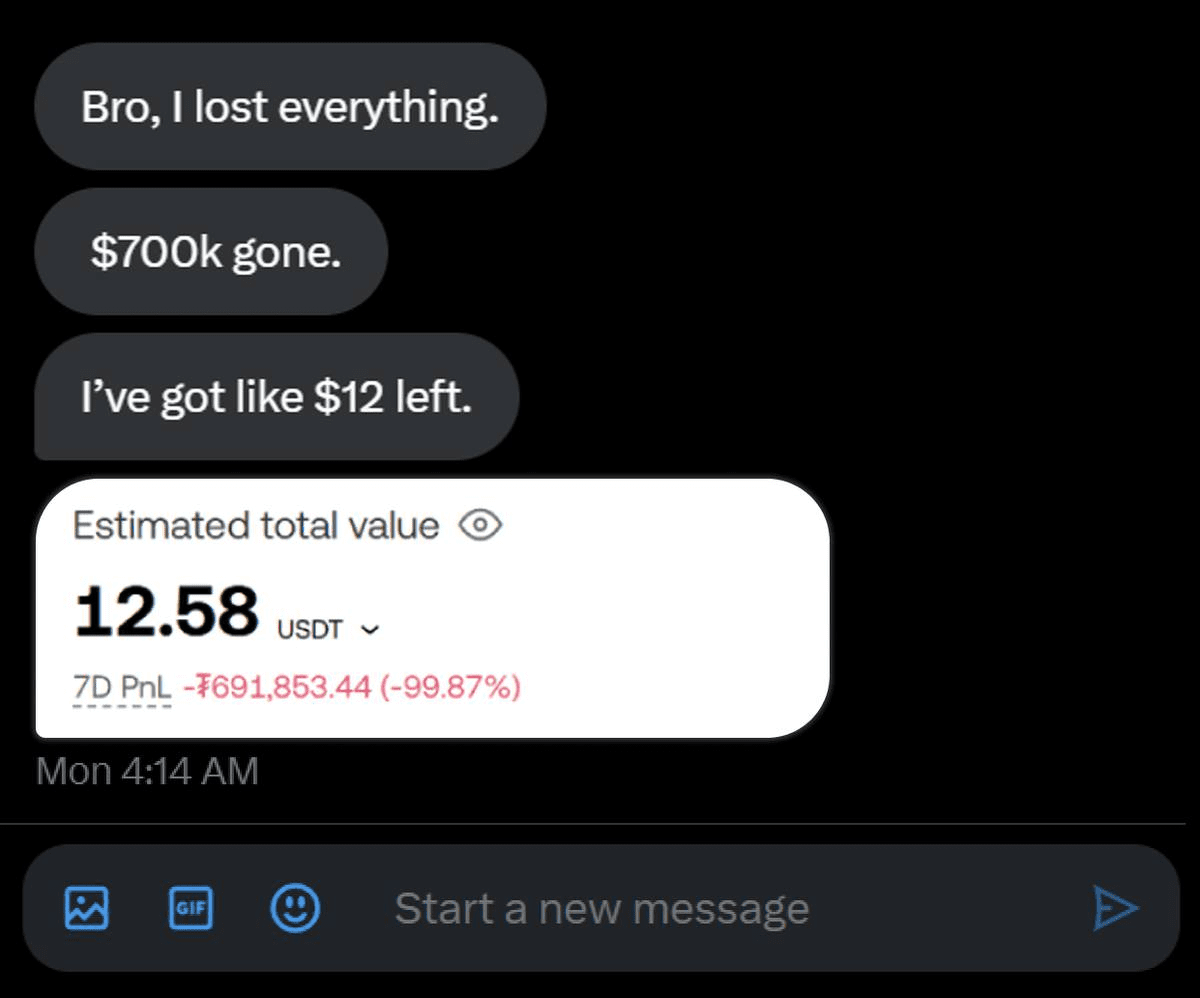1200x998 pixels.
Task: Focus the "Start a new message" field
Action: 700,908
